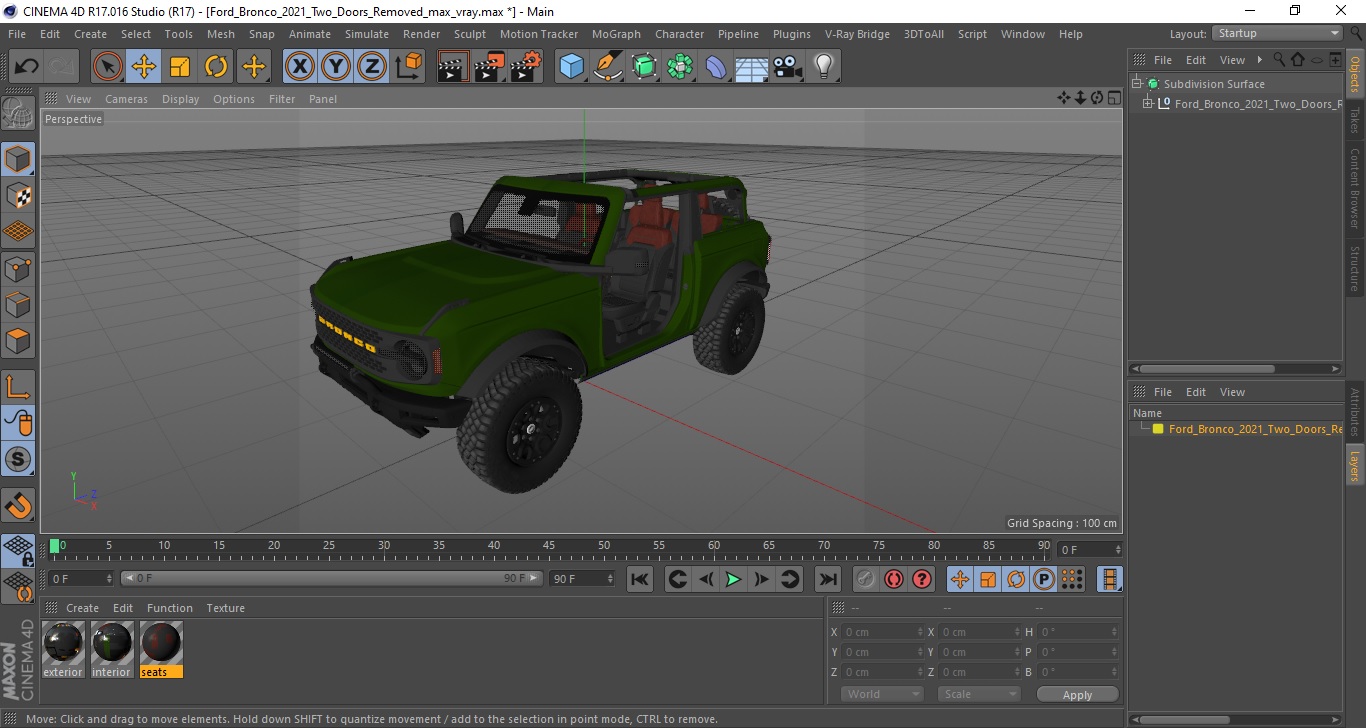Select the Scale tool

(x=180, y=67)
